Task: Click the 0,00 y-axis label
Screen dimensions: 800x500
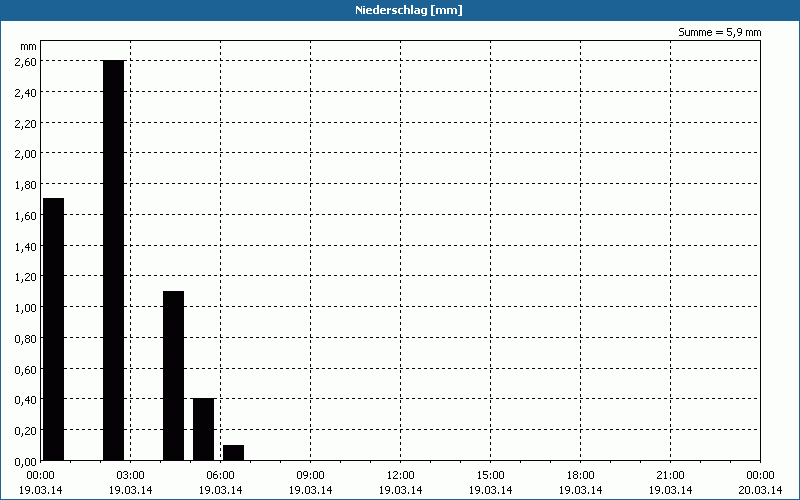Action: tap(26, 461)
